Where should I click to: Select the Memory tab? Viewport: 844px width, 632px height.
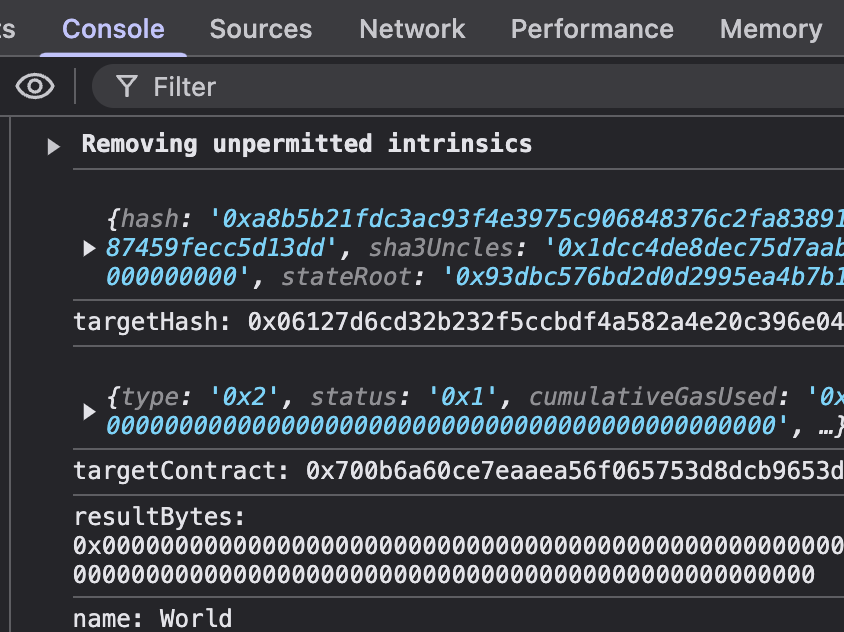tap(771, 29)
